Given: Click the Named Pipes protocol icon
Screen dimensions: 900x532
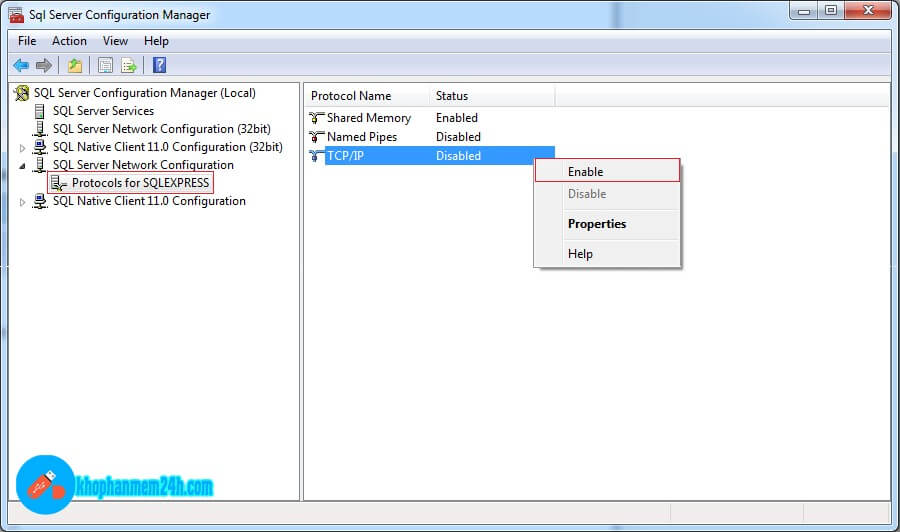Looking at the screenshot, I should point(317,137).
